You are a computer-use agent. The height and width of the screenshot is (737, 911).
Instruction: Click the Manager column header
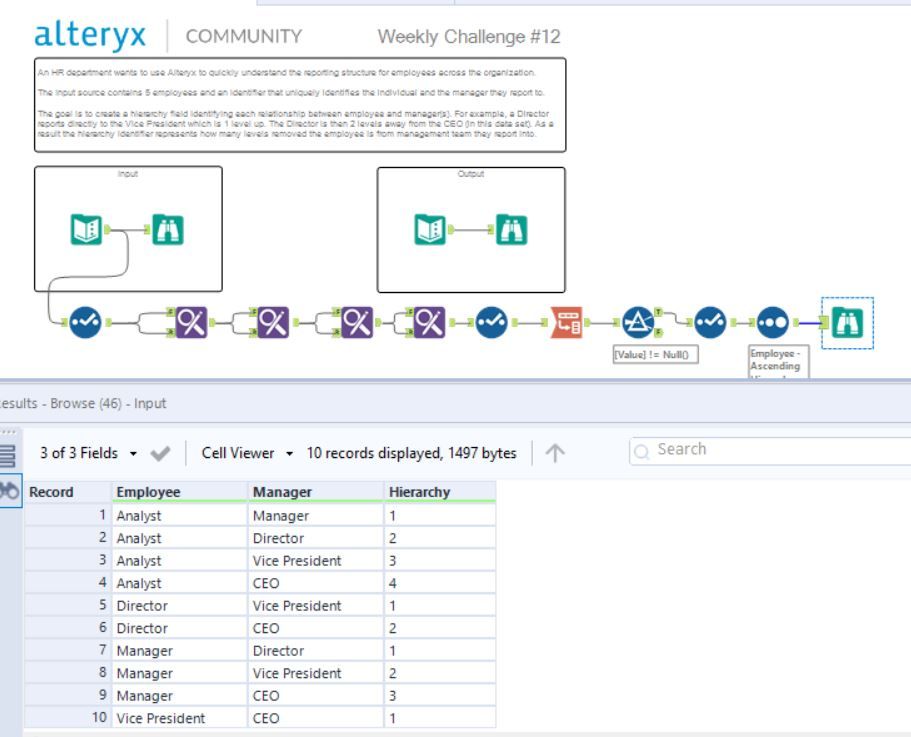[316, 492]
